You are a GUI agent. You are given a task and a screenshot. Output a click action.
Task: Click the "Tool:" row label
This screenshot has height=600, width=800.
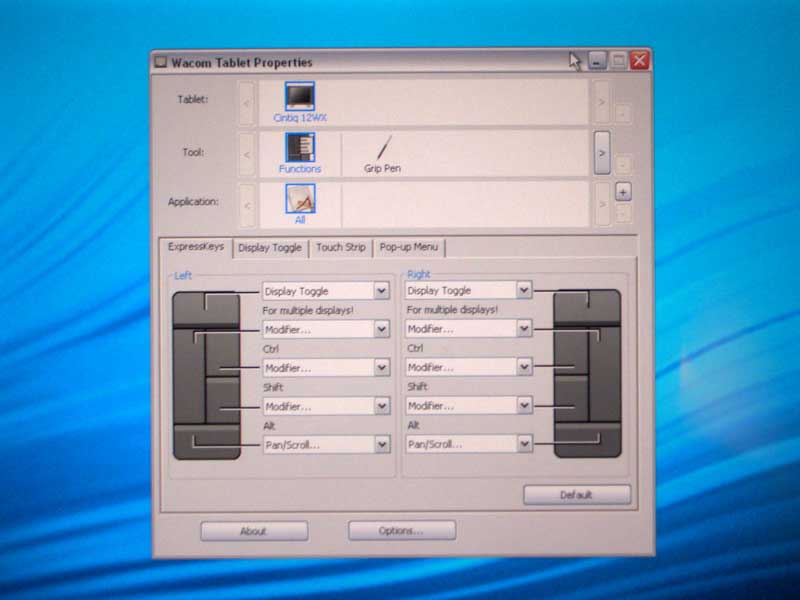[193, 152]
